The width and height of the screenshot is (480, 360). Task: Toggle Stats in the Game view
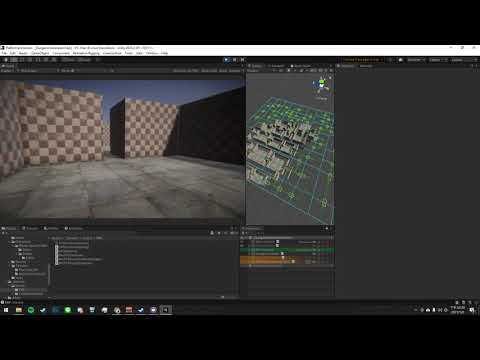point(223,71)
